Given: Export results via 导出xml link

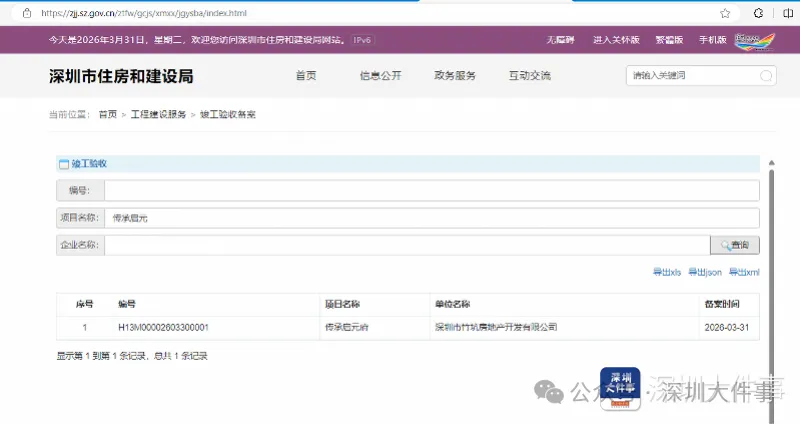Looking at the screenshot, I should coord(744,272).
